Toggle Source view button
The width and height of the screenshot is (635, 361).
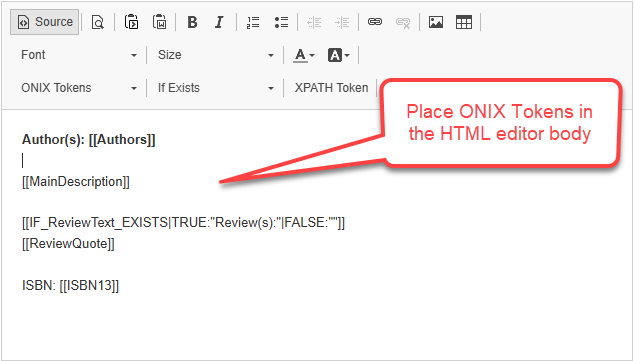click(x=45, y=22)
